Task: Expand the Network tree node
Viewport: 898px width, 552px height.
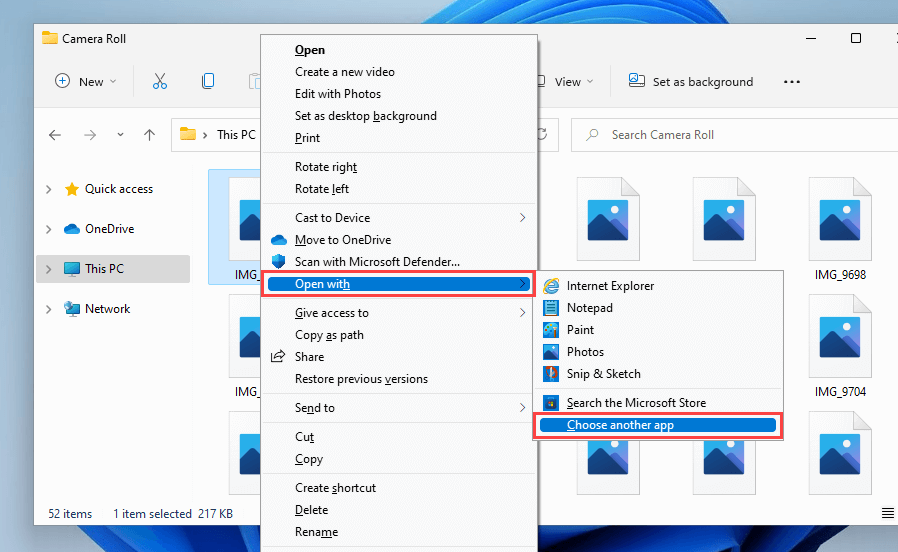Action: [x=48, y=309]
